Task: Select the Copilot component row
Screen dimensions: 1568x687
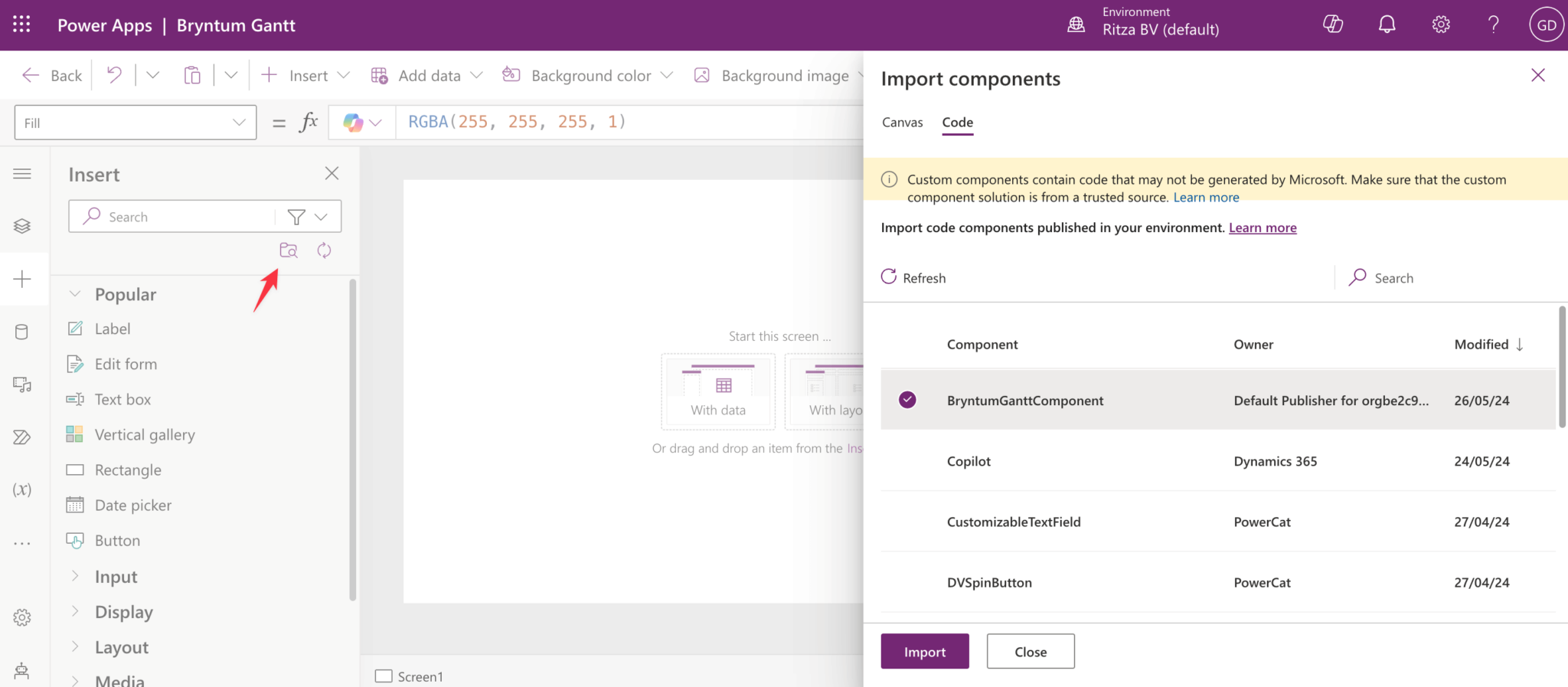Action: (x=1218, y=461)
